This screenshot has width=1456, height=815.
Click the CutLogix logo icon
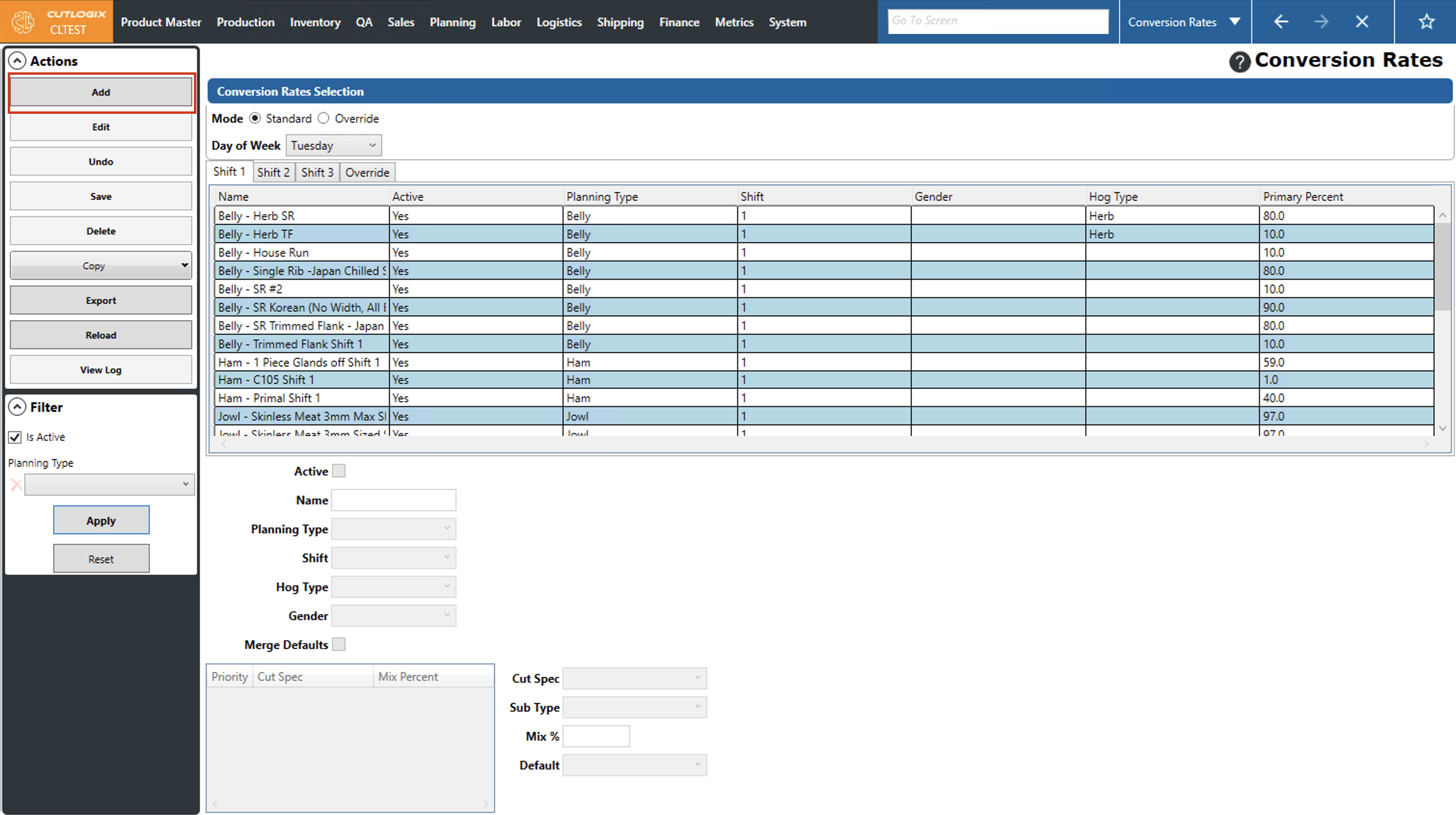pyautogui.click(x=23, y=22)
